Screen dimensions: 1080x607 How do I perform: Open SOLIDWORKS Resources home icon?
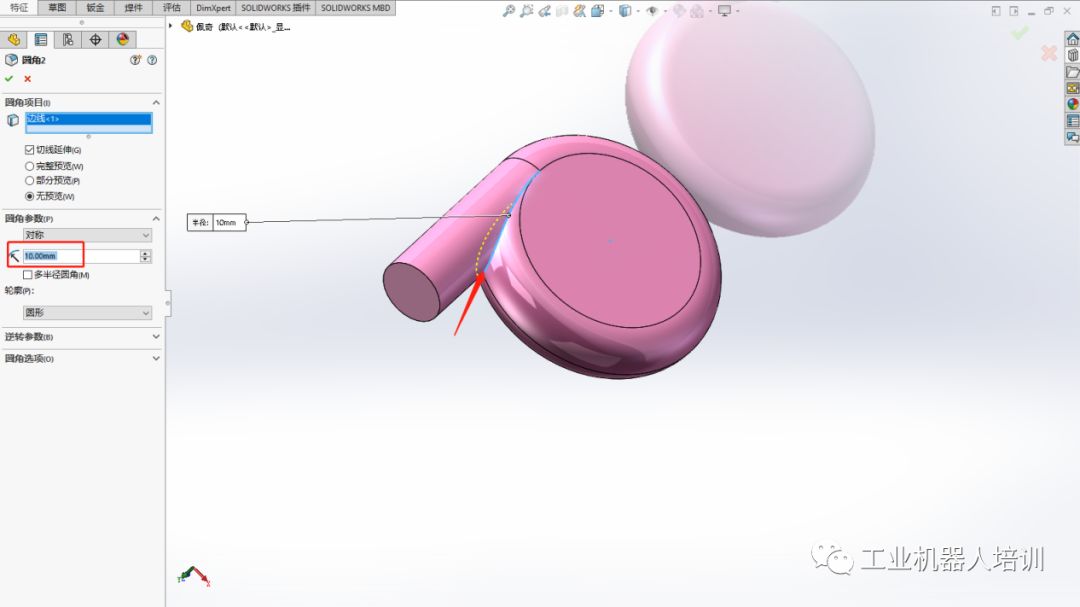(1072, 39)
